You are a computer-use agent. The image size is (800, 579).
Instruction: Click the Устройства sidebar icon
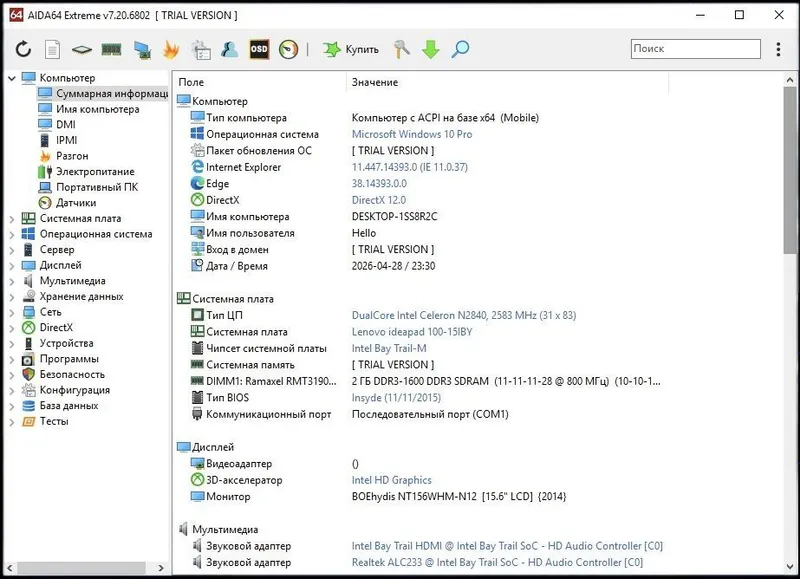29,343
